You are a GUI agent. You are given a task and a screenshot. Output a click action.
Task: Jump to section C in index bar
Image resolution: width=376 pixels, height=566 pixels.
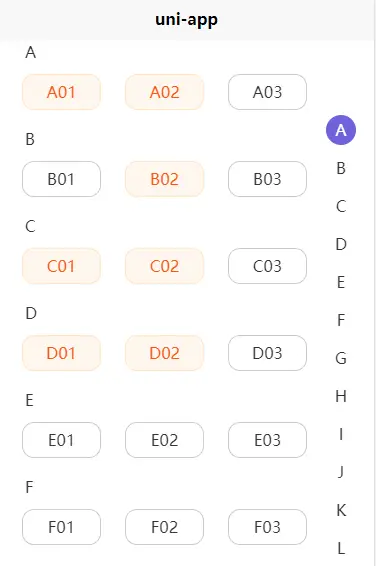pyautogui.click(x=341, y=206)
